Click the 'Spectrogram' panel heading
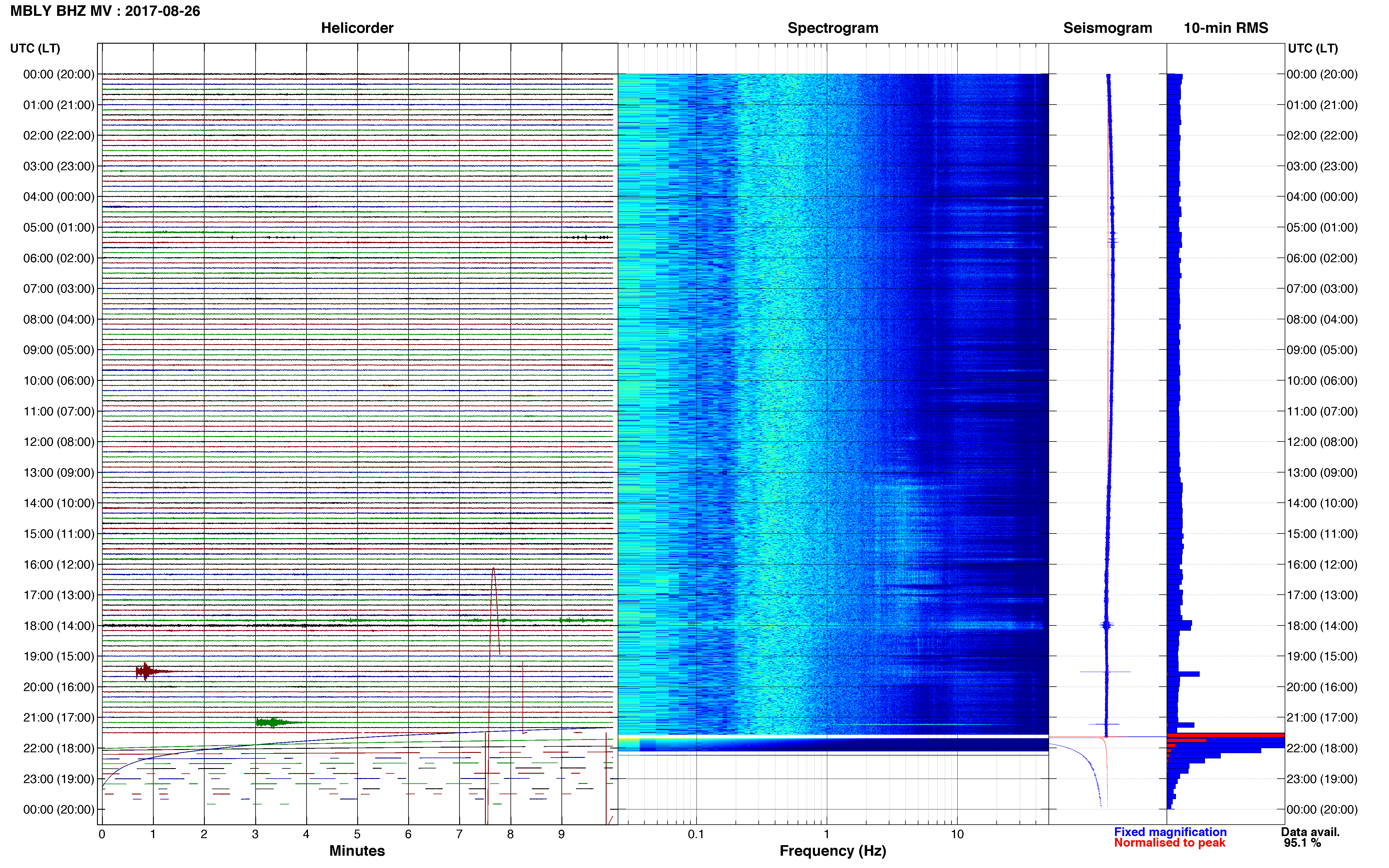1389x868 pixels. click(x=833, y=28)
